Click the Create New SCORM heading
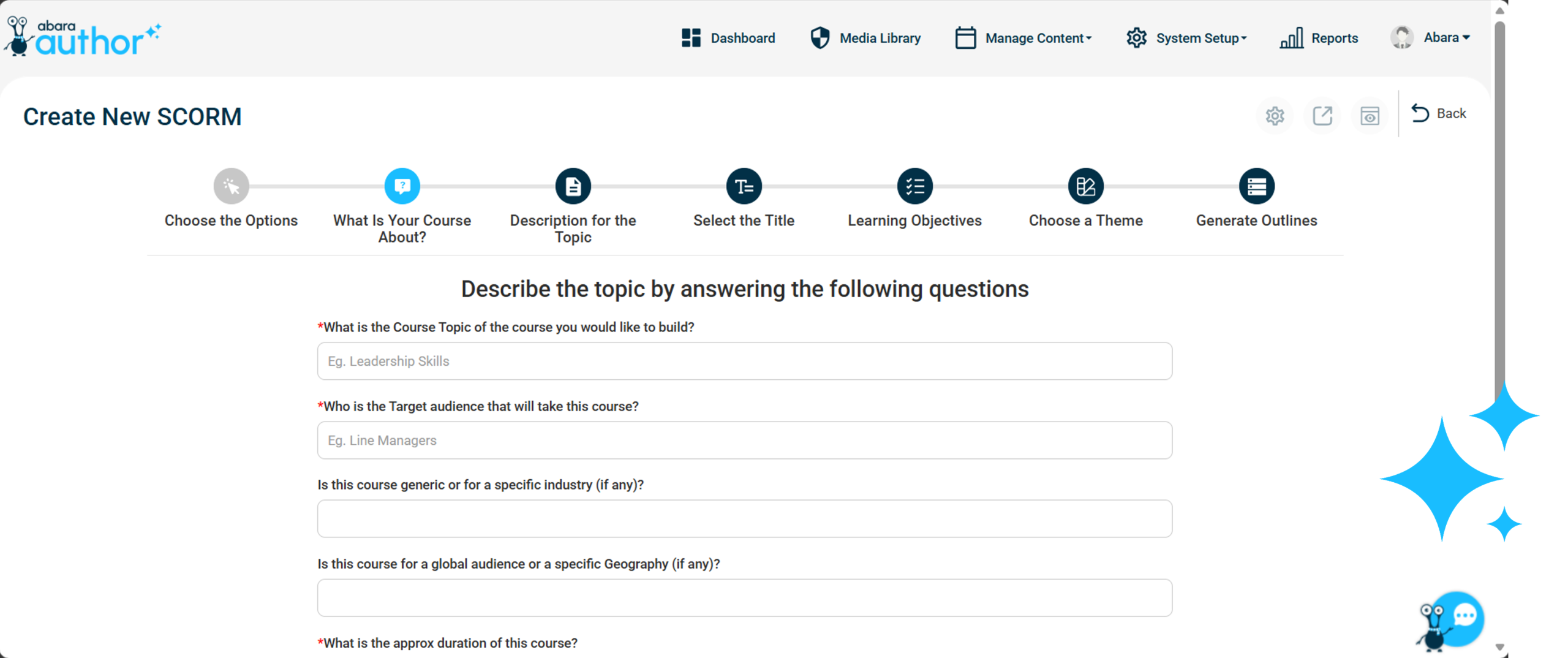 click(x=132, y=116)
